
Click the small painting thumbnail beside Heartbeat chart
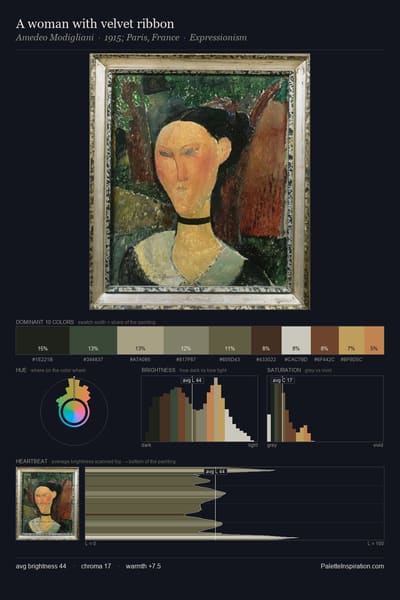coord(47,504)
